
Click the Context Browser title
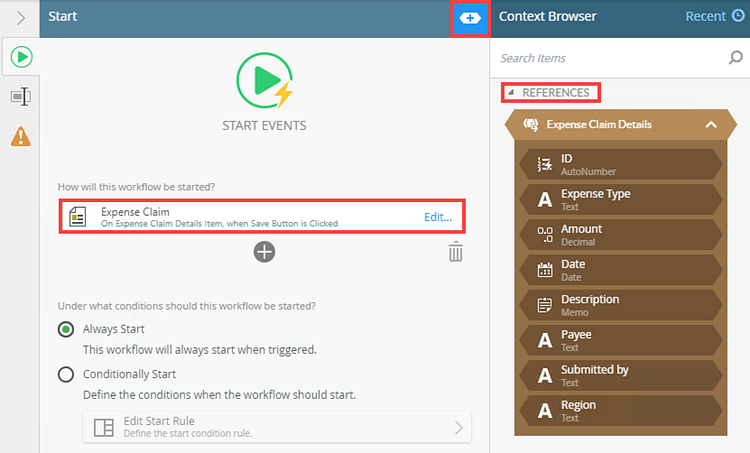[548, 16]
